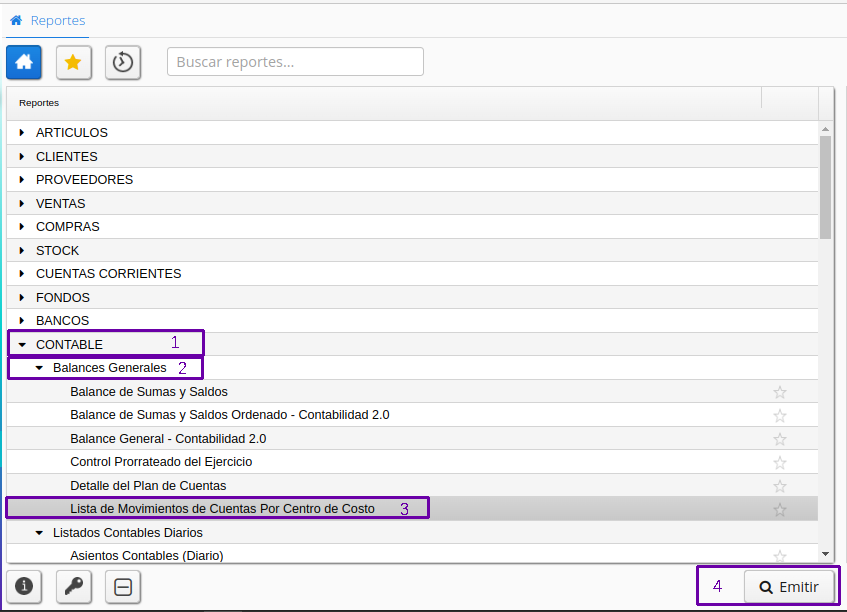Select the CLIENTES row
The height and width of the screenshot is (612, 847).
412,156
